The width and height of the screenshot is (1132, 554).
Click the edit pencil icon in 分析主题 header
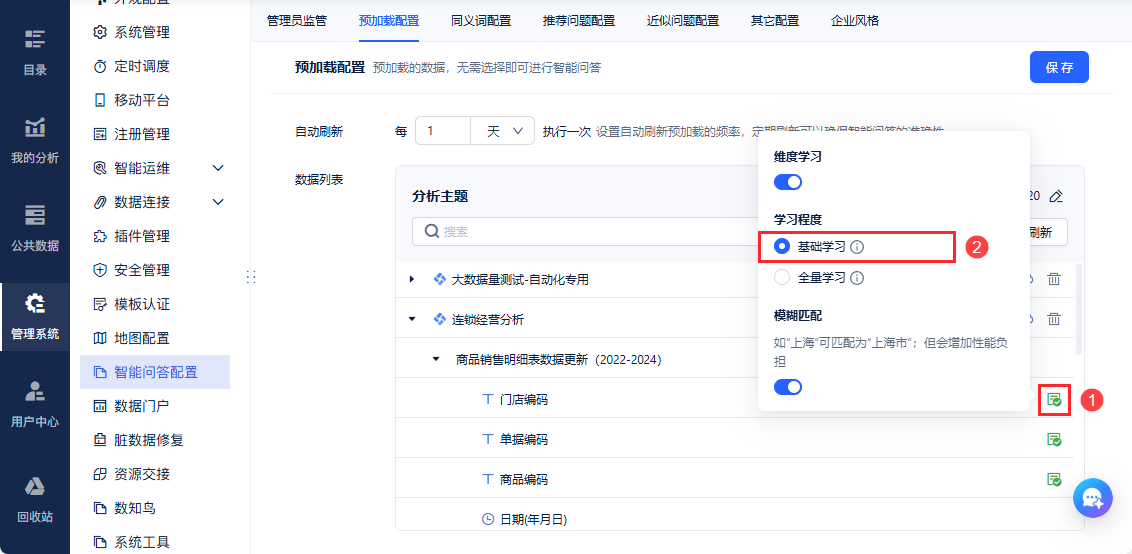click(x=1056, y=196)
